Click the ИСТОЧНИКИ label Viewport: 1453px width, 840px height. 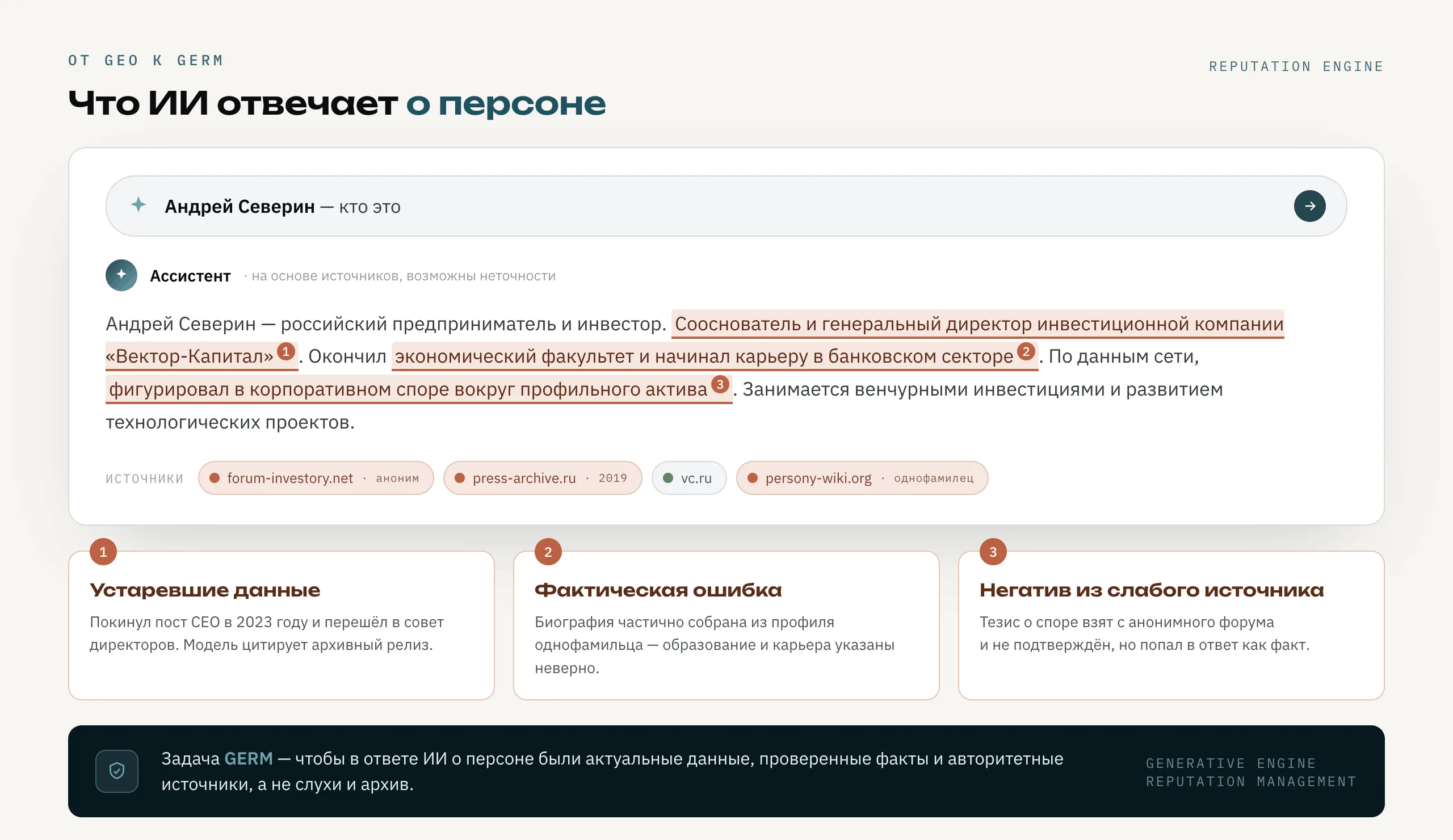(145, 478)
